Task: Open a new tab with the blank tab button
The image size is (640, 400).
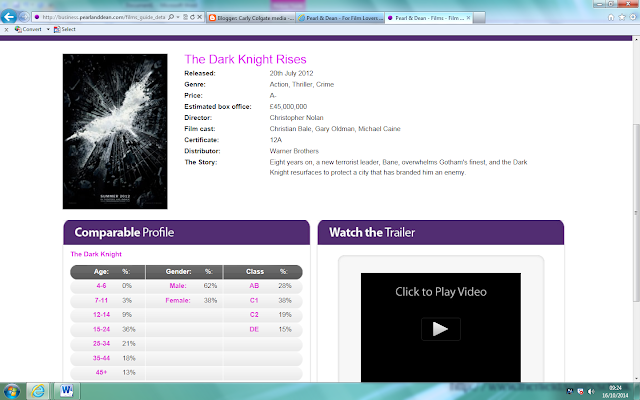Action: pyautogui.click(x=479, y=18)
